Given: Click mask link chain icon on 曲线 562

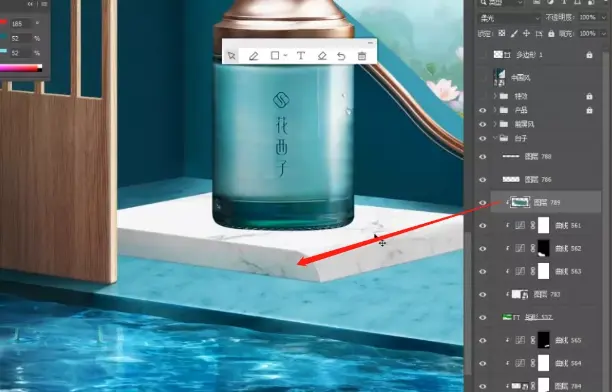Looking at the screenshot, I should (x=532, y=249).
